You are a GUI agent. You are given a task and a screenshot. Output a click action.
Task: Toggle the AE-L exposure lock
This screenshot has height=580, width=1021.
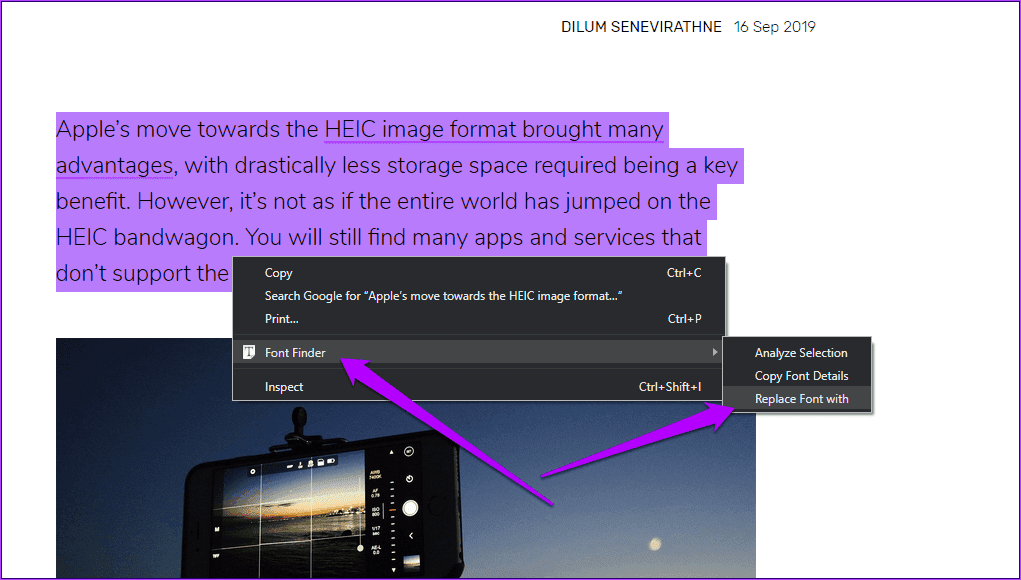pyautogui.click(x=376, y=548)
